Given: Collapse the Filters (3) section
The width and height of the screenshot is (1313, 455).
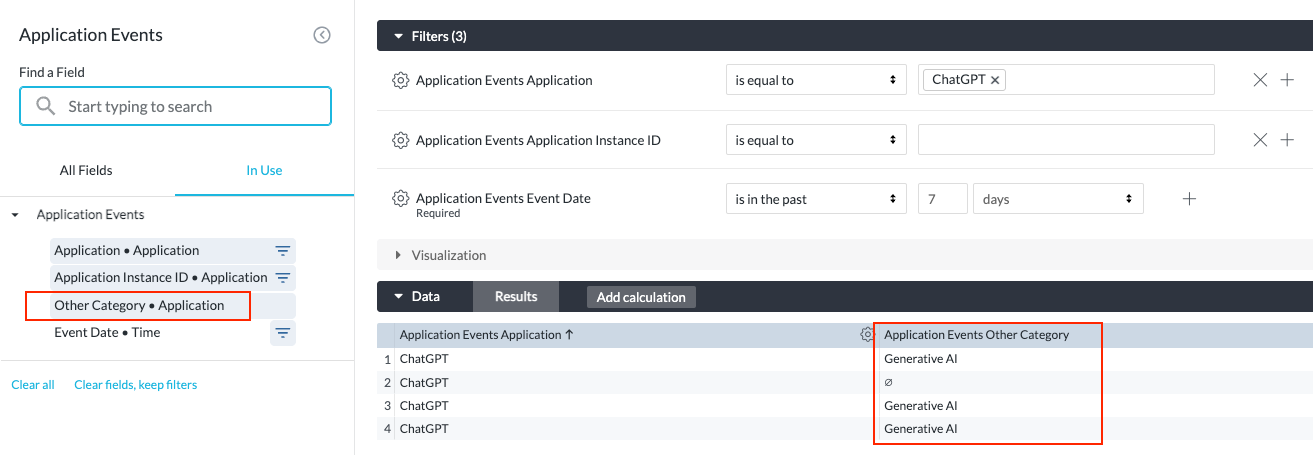Looking at the screenshot, I should [x=396, y=36].
